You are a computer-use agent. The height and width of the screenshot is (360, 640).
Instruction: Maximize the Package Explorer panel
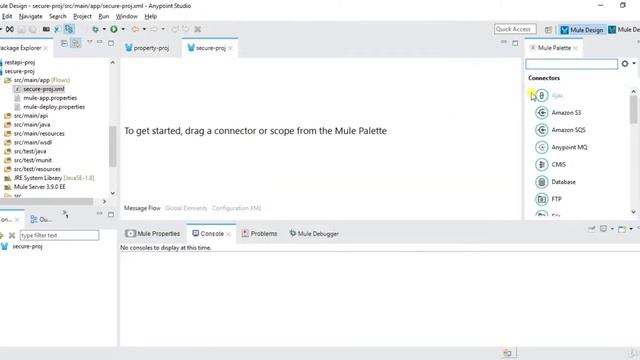tap(111, 43)
